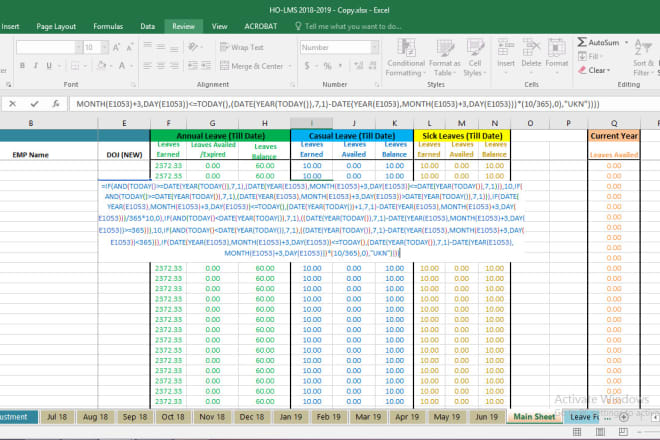Click AutoSum

(x=598, y=43)
